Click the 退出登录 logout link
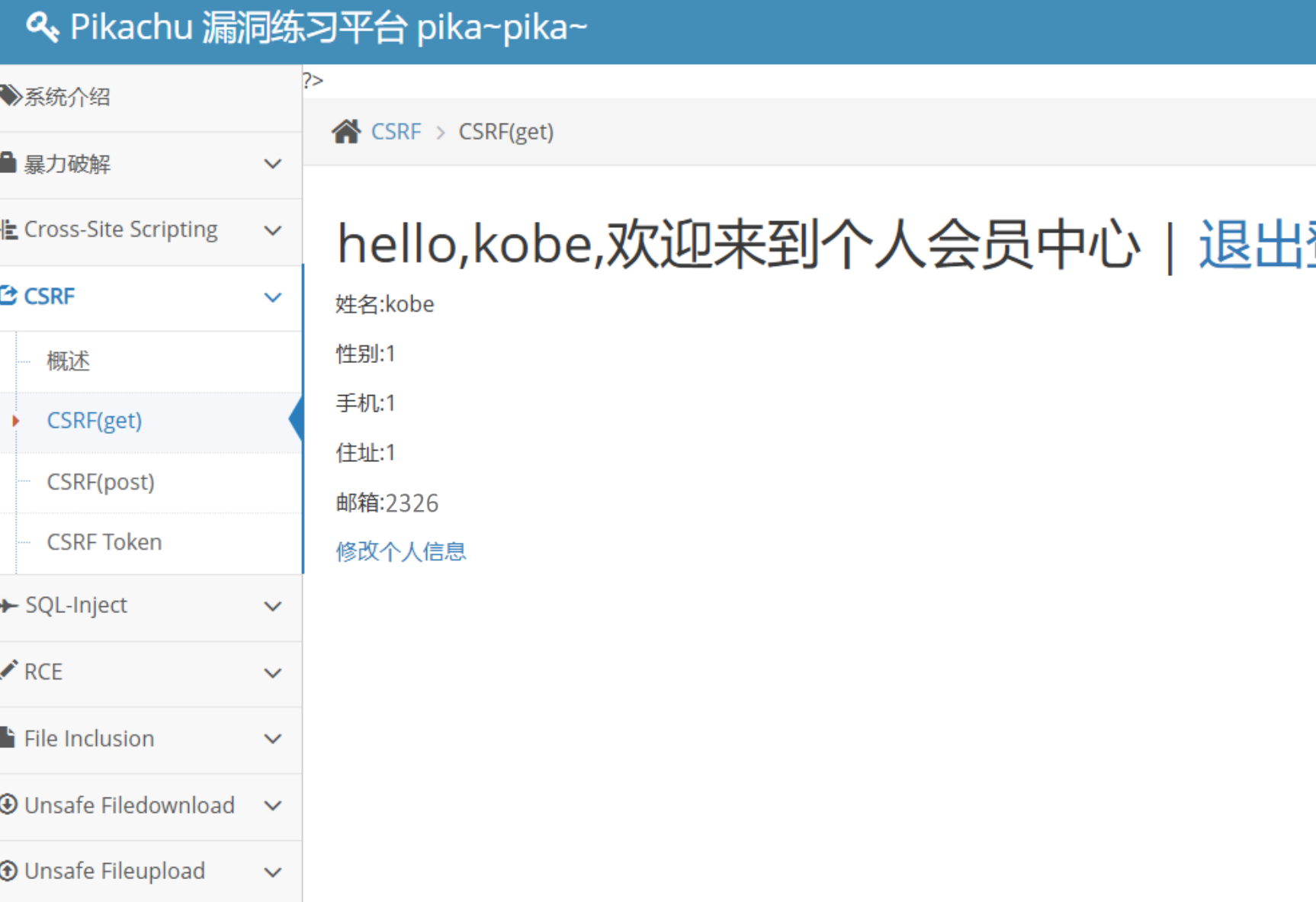The height and width of the screenshot is (902, 1316). pyautogui.click(x=1257, y=245)
